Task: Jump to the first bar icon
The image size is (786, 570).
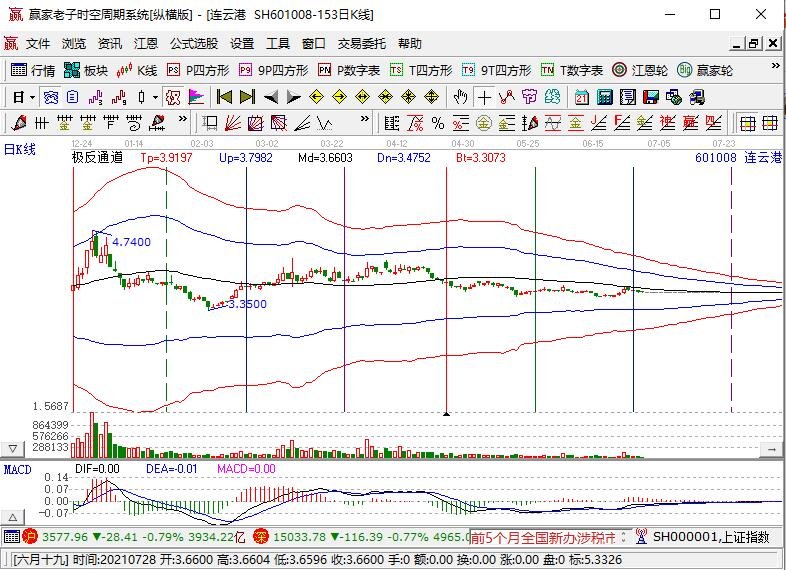Action: (224, 97)
